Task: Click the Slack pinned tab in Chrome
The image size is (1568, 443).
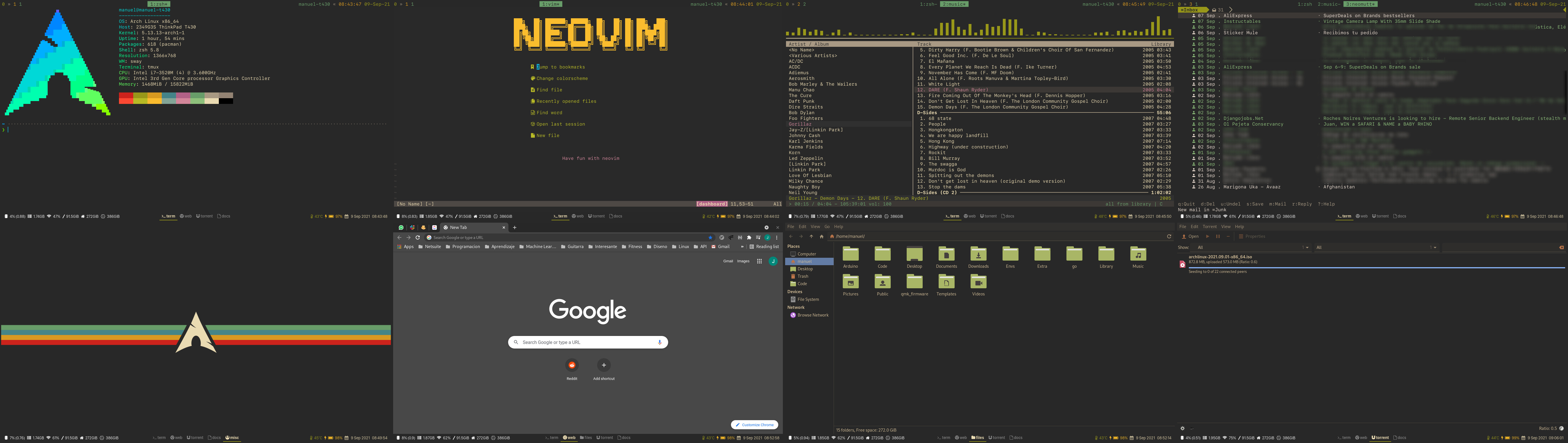Action: point(412,227)
